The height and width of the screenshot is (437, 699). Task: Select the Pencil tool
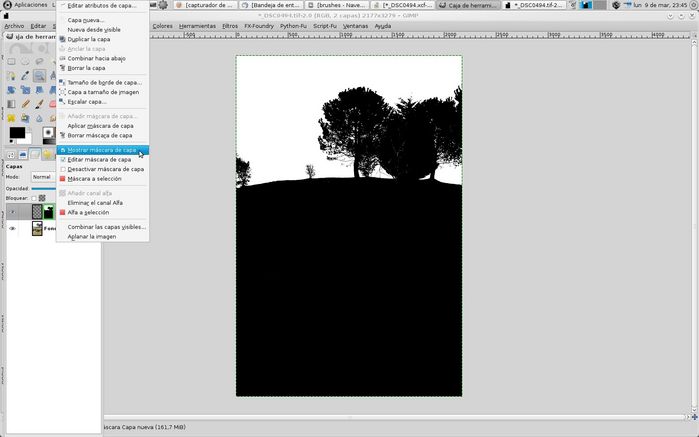[25, 104]
